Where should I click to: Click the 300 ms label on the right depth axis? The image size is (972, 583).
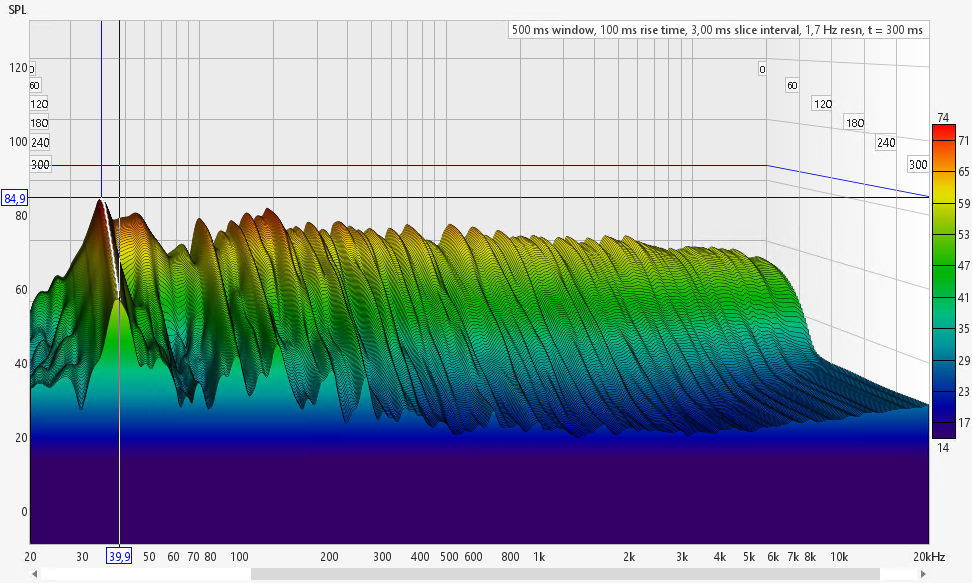pos(918,164)
